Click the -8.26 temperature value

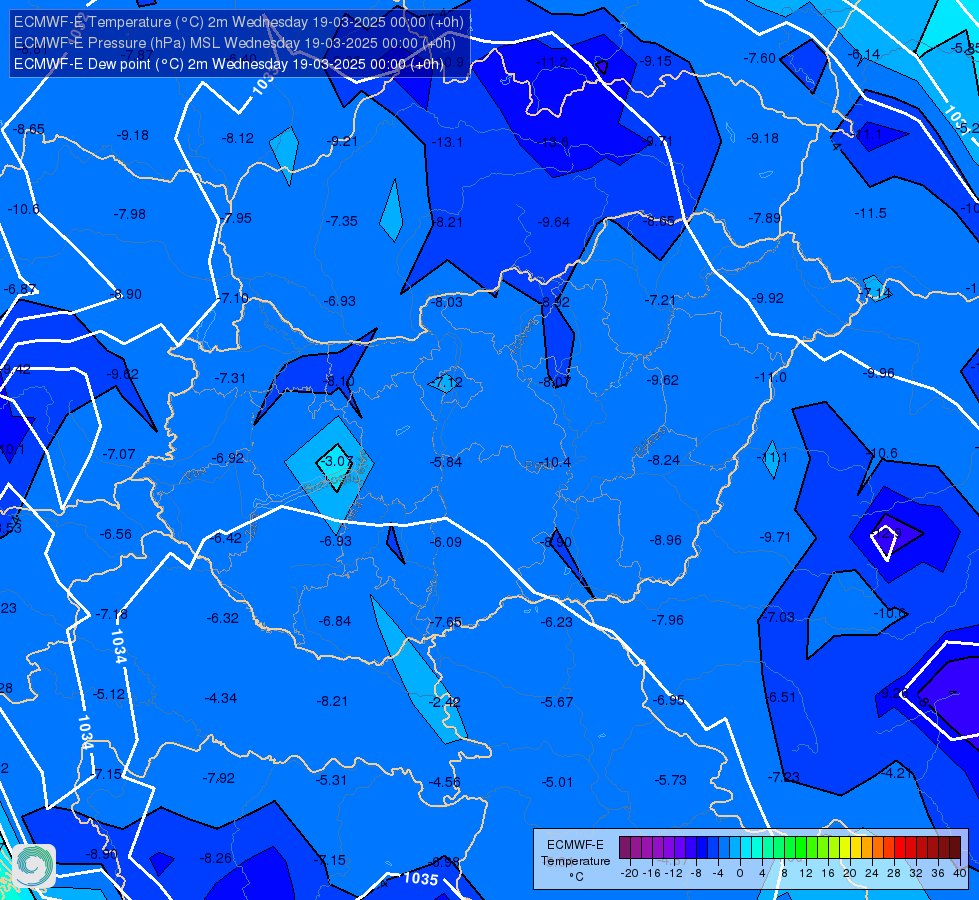click(215, 859)
